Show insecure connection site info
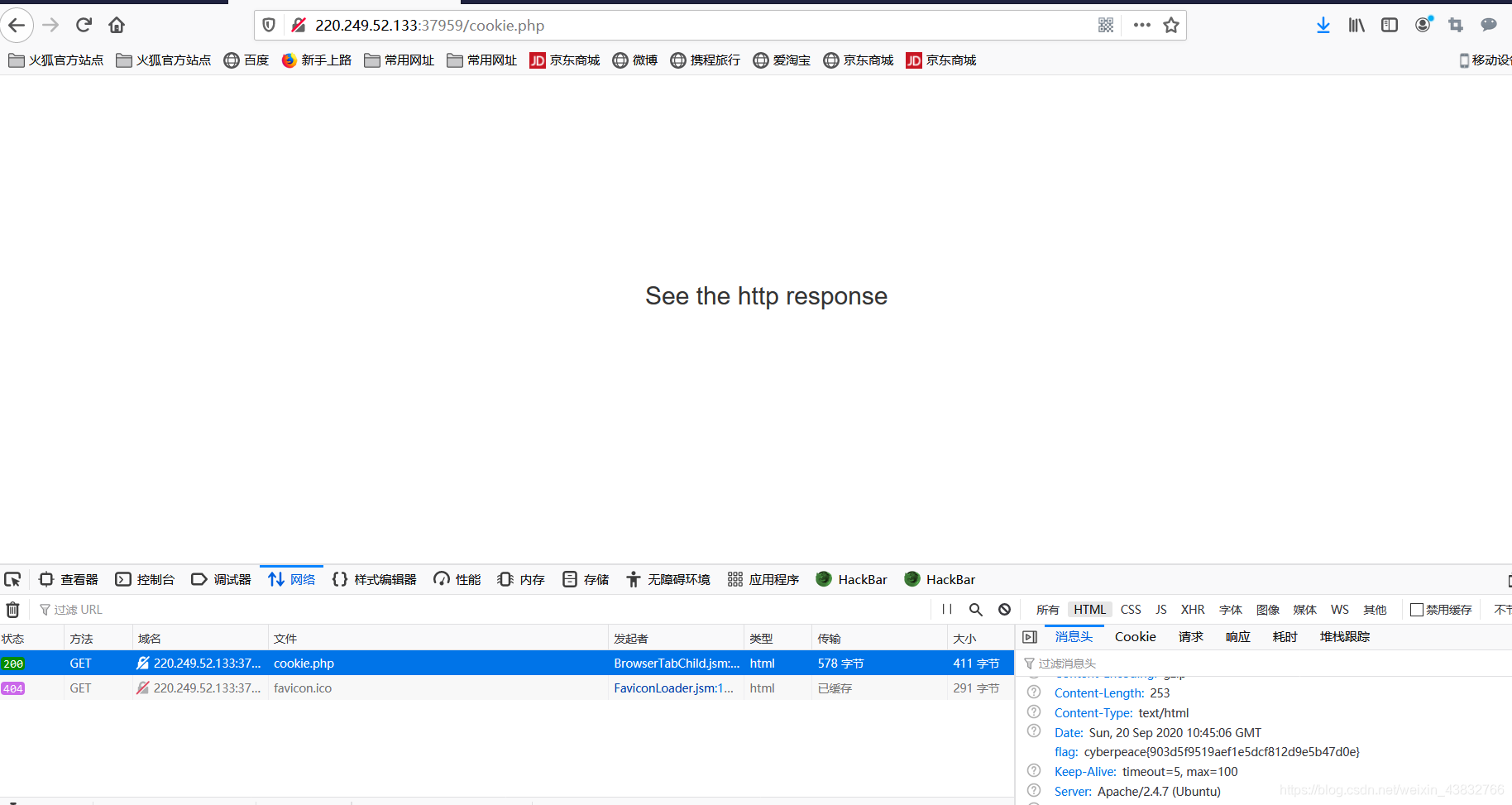The height and width of the screenshot is (805, 1512). [x=299, y=25]
